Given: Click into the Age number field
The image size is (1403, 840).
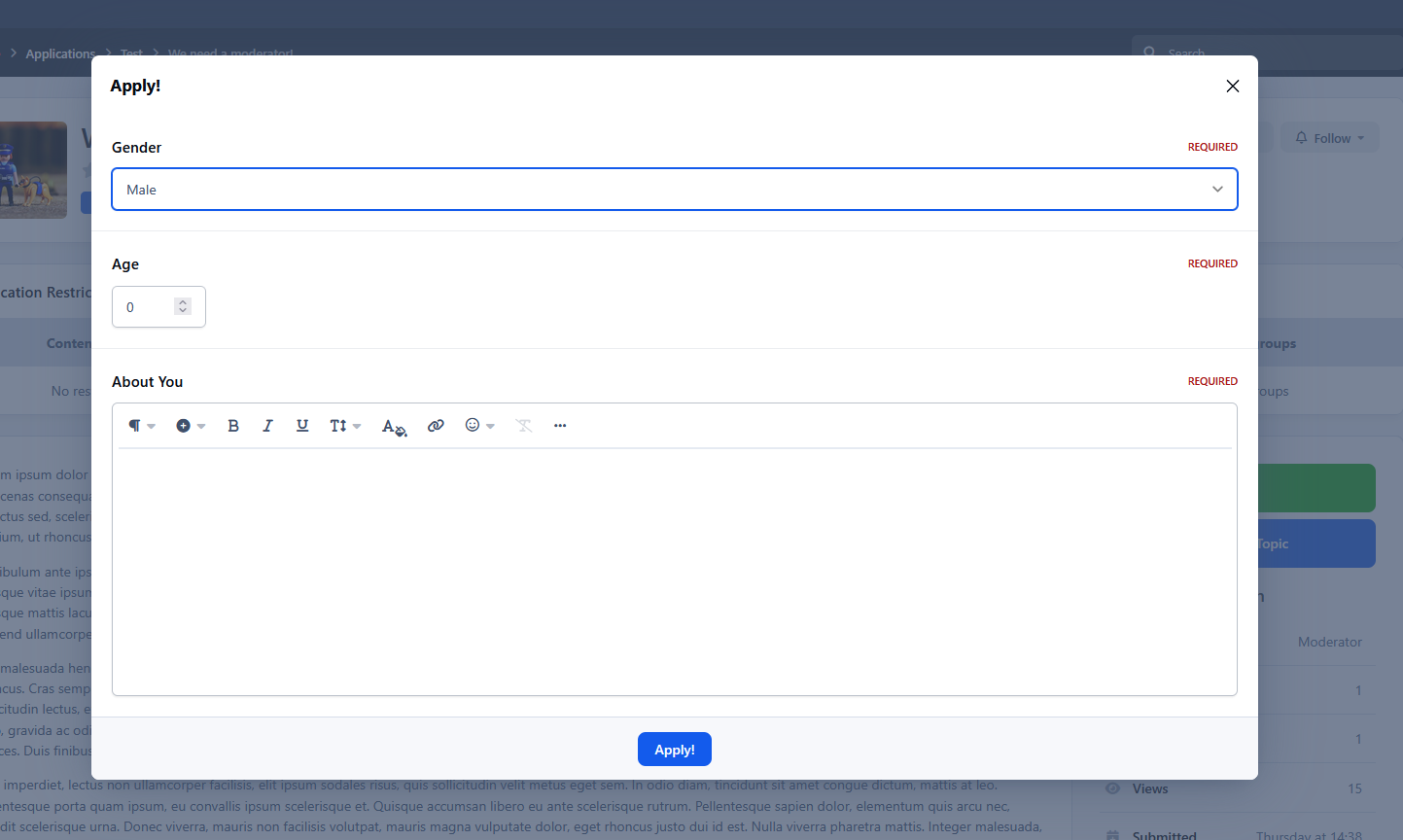Looking at the screenshot, I should pyautogui.click(x=146, y=307).
